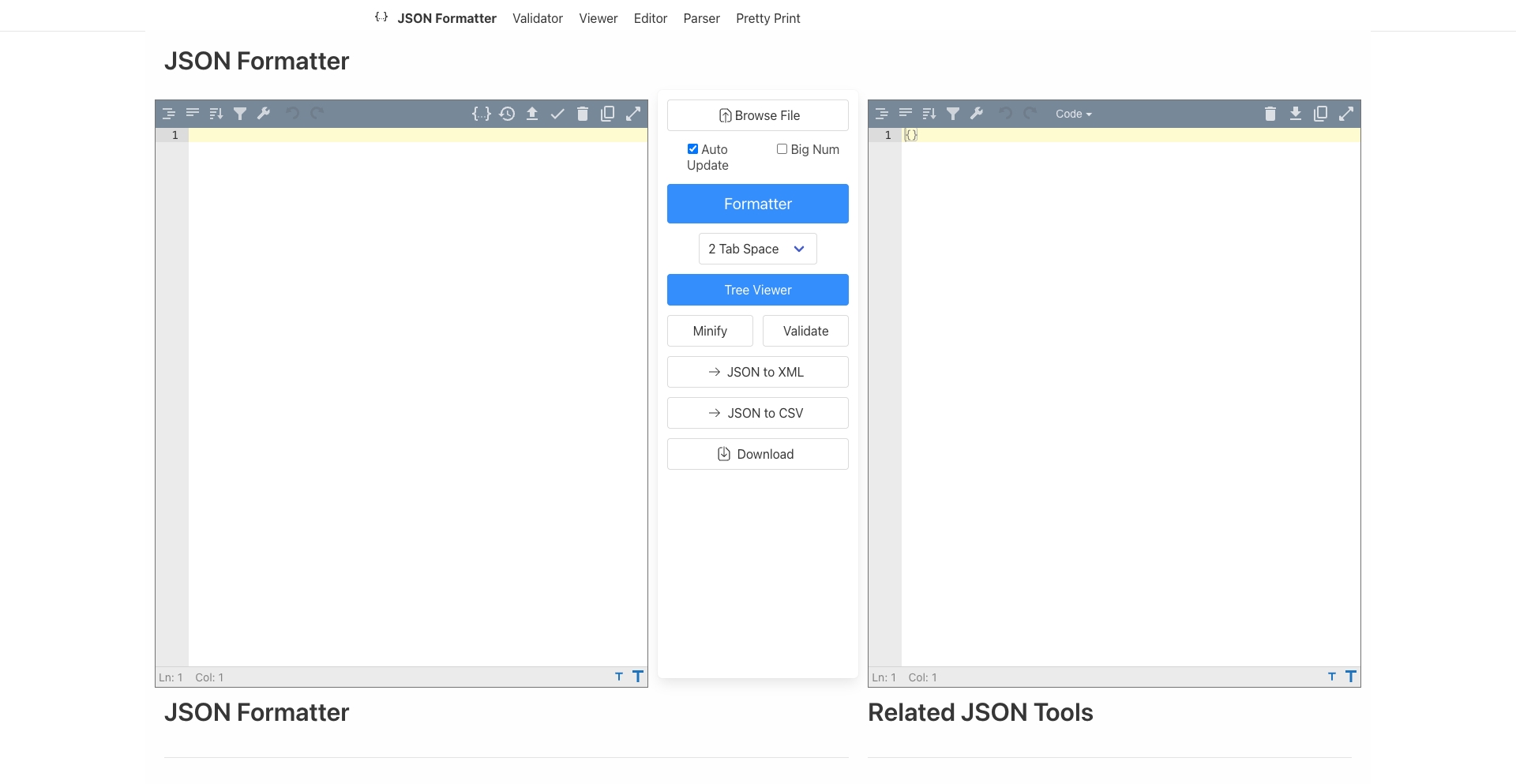Undo changes using the left editor undo icon
The image size is (1516, 784).
tap(293, 113)
